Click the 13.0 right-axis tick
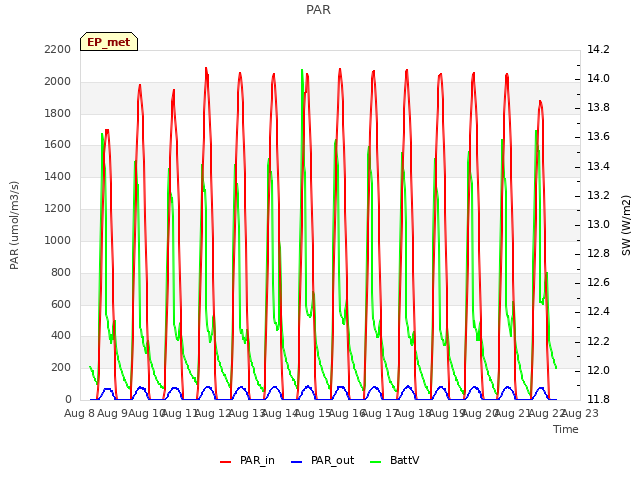Screen dimensions: 640x480 [x=598, y=224]
